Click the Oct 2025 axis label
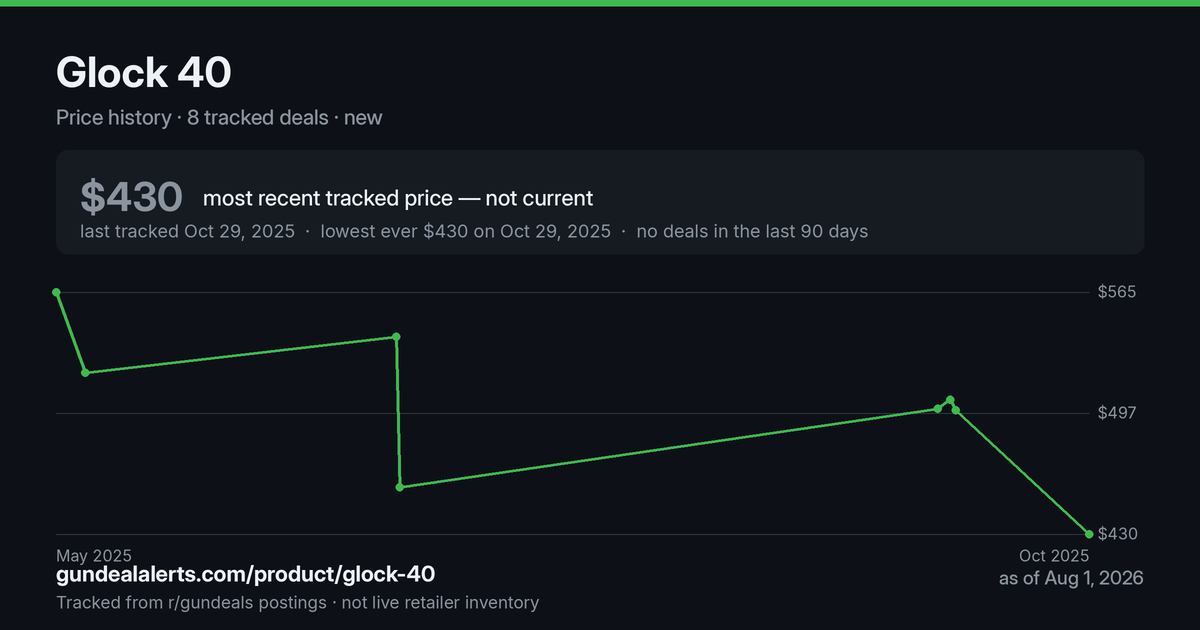Screen dimensions: 1200x630 tap(1054, 555)
